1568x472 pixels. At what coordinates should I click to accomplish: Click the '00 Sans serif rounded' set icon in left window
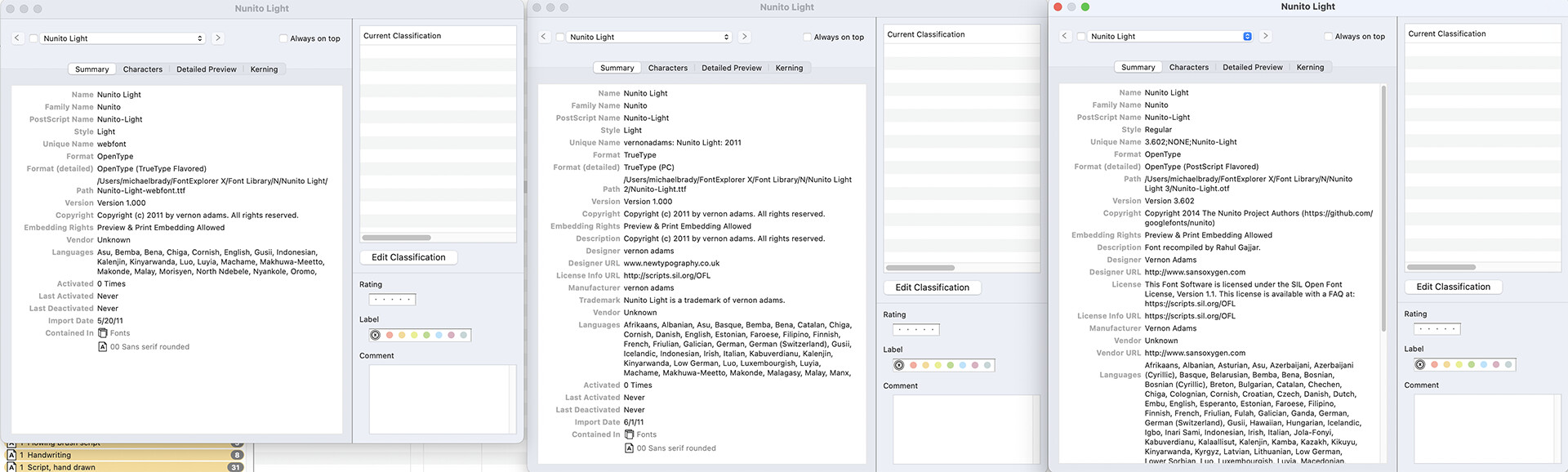coord(103,347)
